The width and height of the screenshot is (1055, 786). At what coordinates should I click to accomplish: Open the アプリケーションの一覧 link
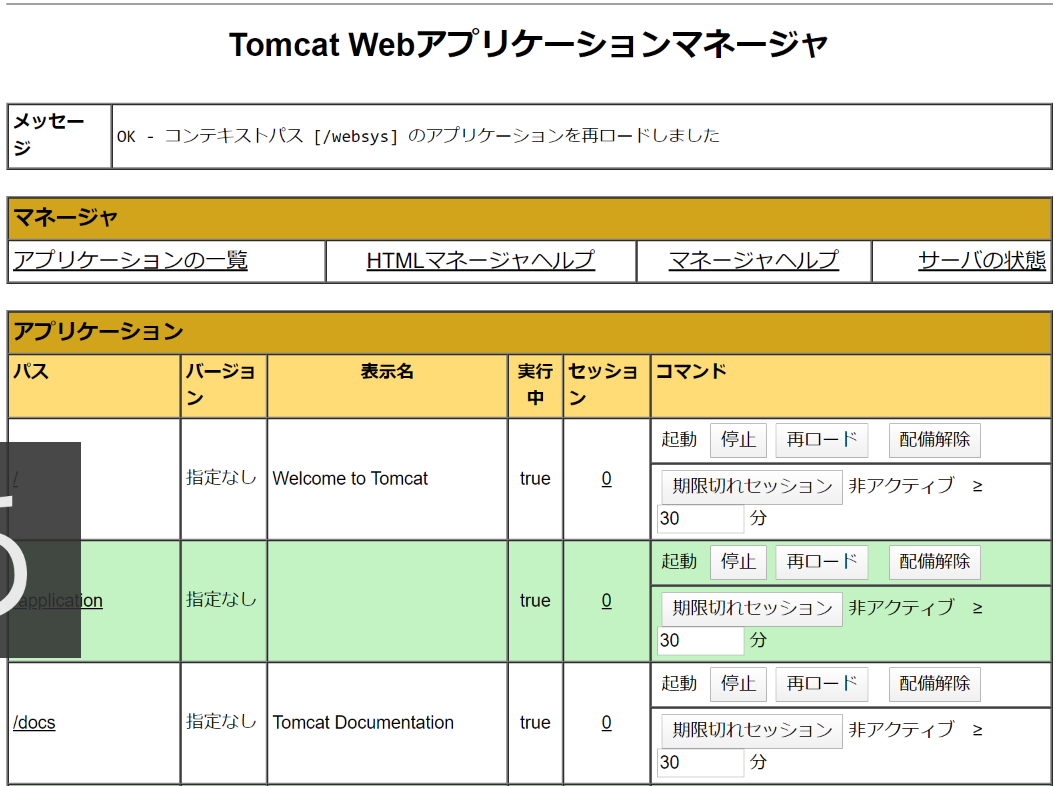pos(131,260)
